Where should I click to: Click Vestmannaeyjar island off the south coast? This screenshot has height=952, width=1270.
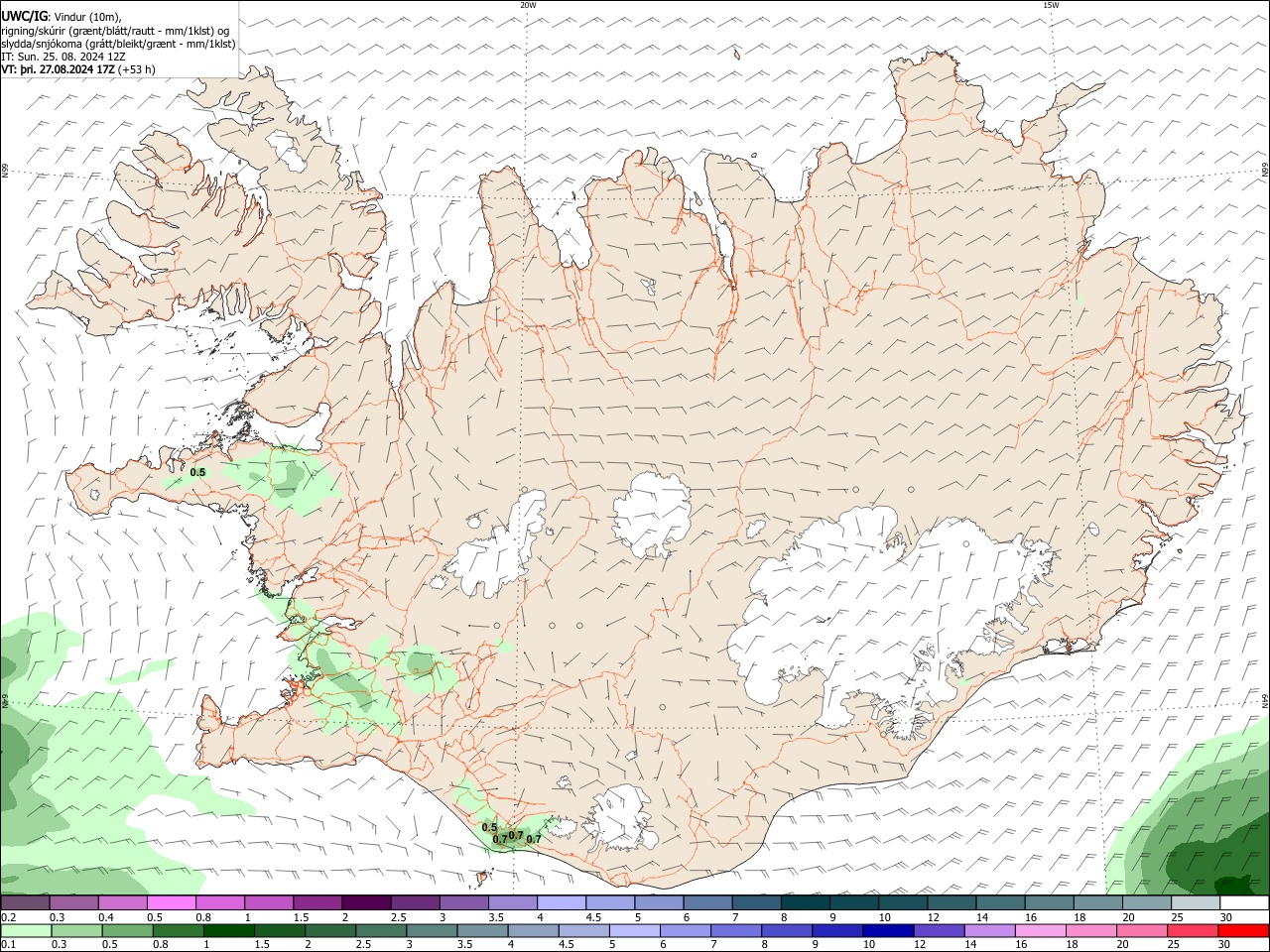click(x=483, y=878)
